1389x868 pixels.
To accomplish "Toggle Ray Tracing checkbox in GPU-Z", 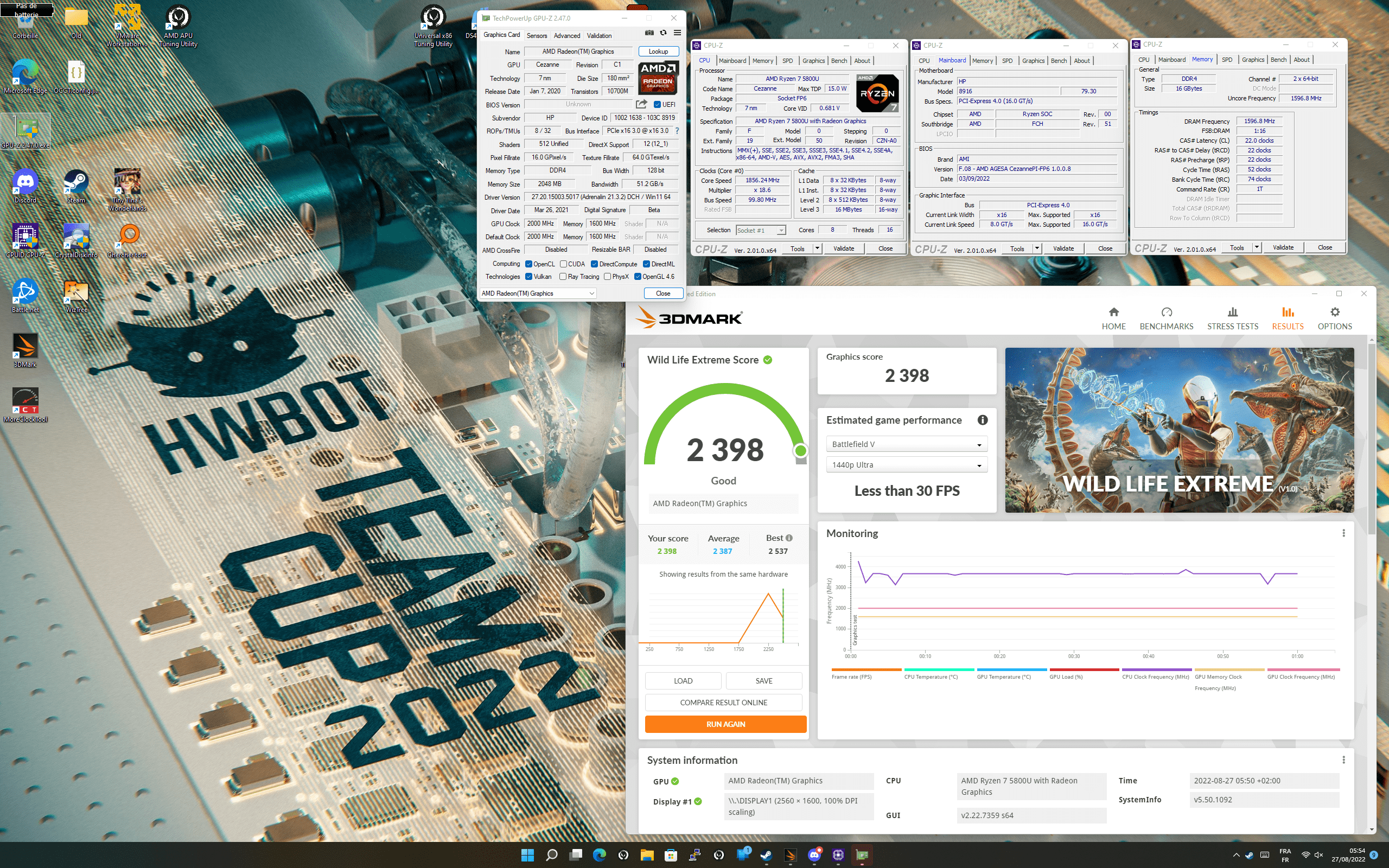I will tap(563, 277).
